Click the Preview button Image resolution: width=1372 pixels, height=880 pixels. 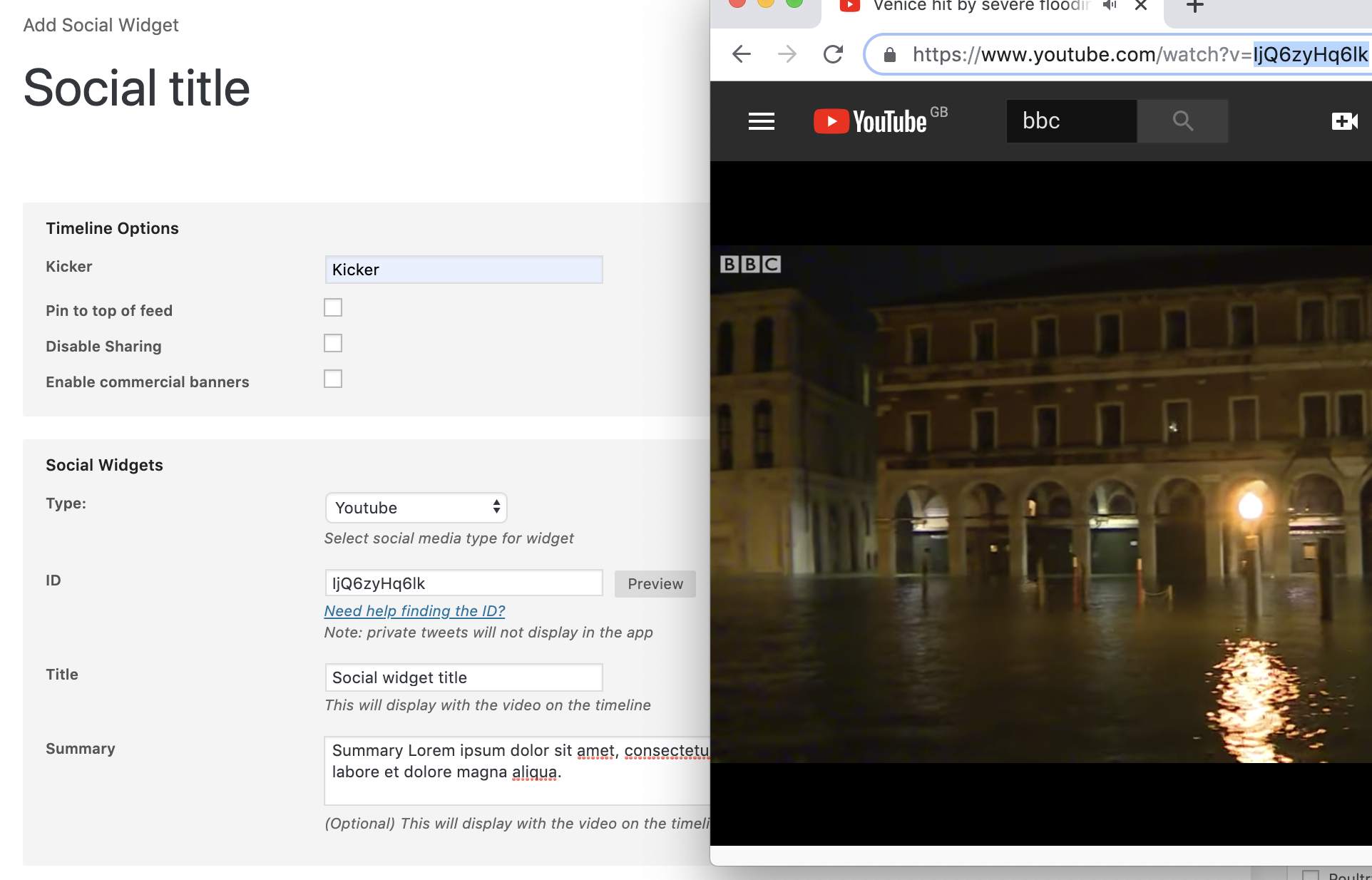coord(655,584)
